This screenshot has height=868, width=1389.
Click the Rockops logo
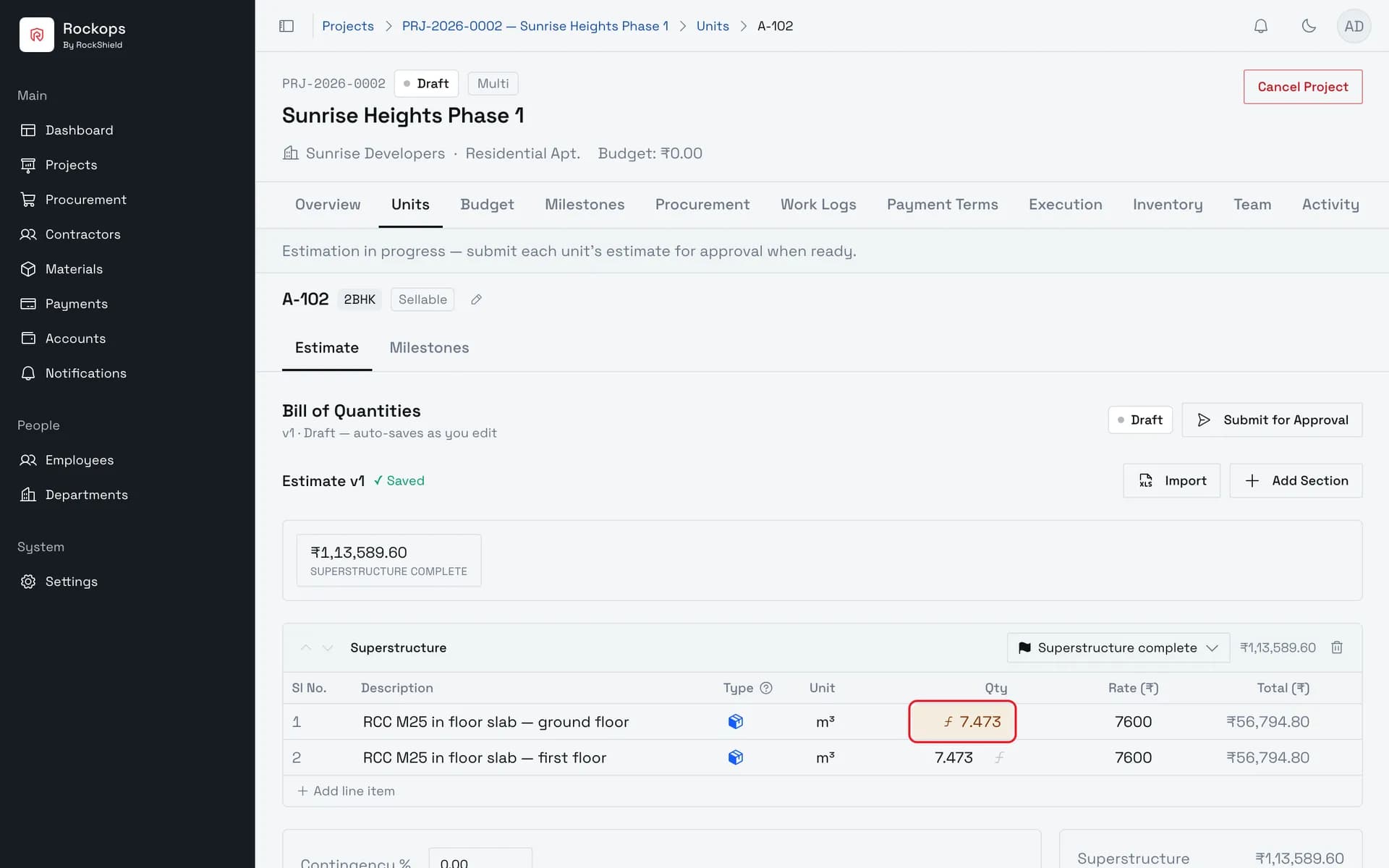point(37,35)
